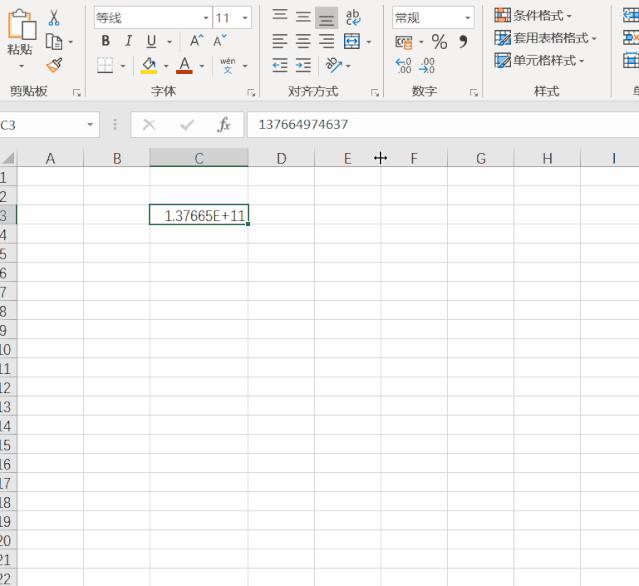
Task: Open 条件格式 conditional formatting menu
Action: click(x=533, y=15)
